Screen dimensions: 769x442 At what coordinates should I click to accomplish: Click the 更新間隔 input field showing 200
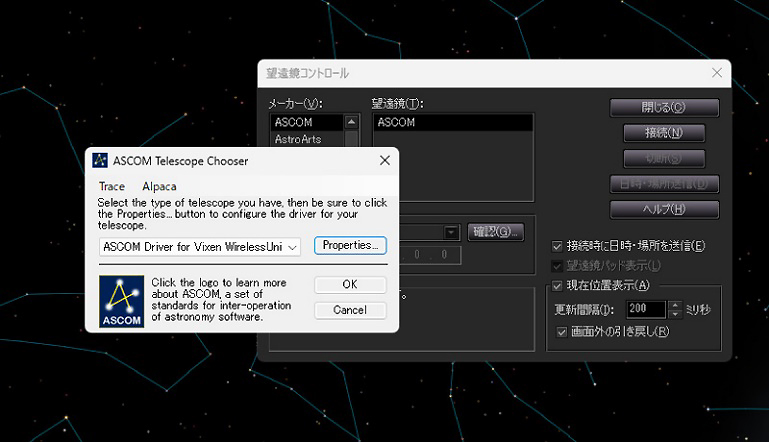point(645,309)
